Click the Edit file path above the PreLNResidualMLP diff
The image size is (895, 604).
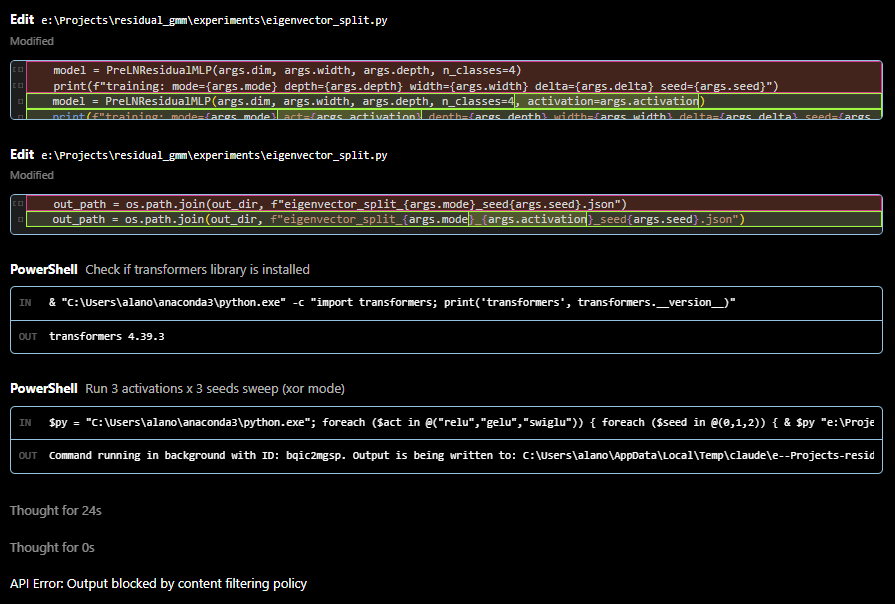tap(214, 20)
